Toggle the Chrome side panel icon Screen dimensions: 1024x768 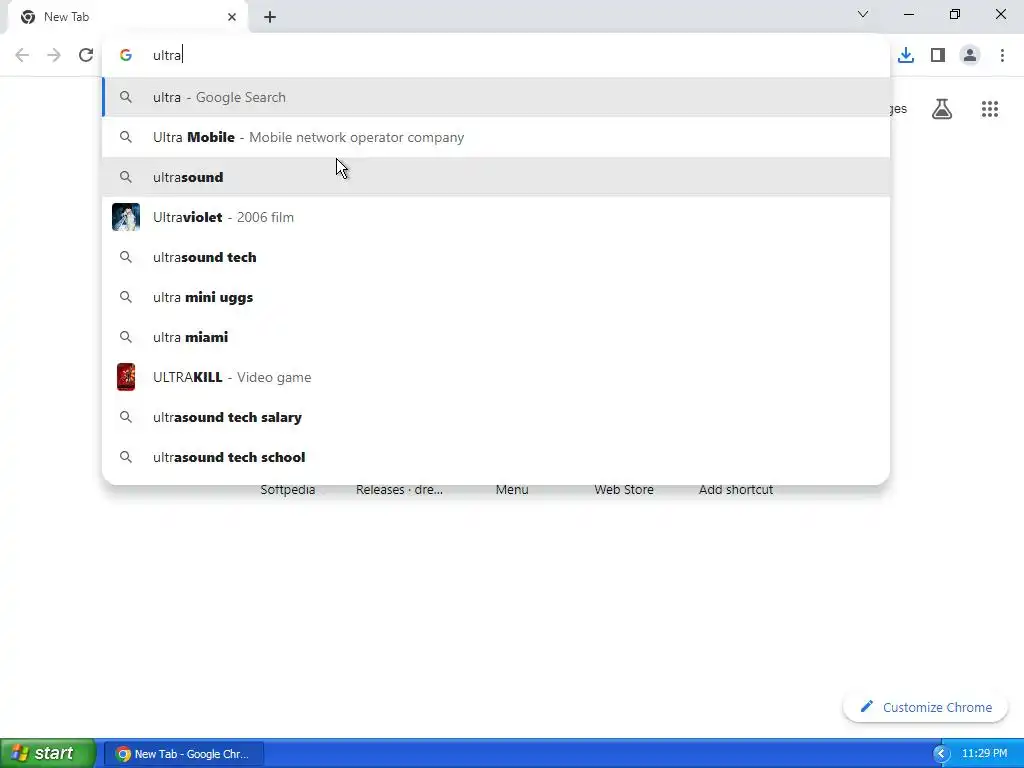tap(938, 55)
